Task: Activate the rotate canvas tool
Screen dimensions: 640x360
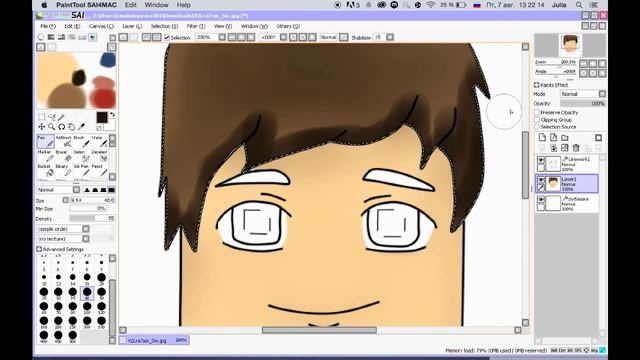Action: 62,127
